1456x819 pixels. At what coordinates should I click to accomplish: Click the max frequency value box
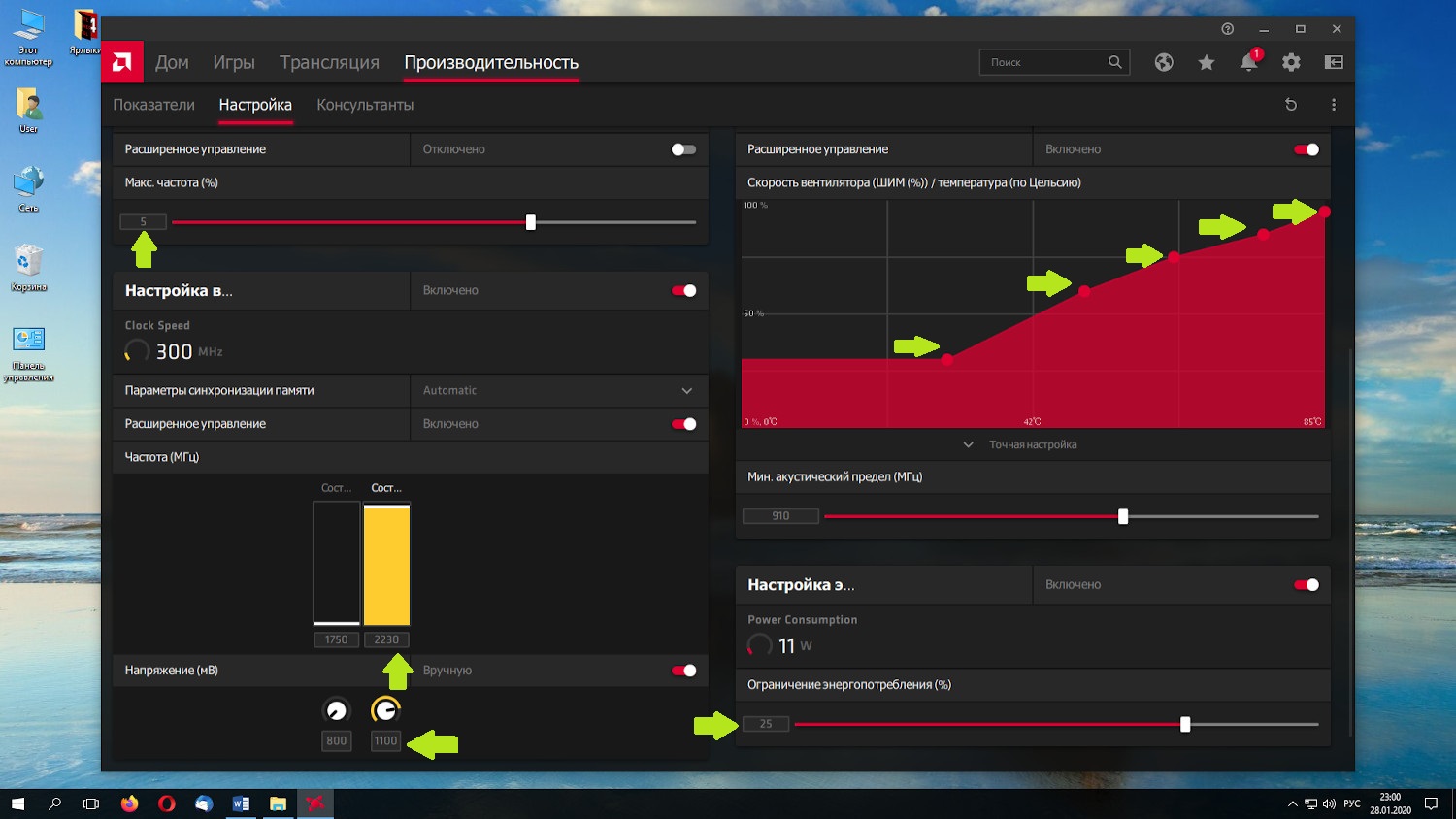click(143, 222)
